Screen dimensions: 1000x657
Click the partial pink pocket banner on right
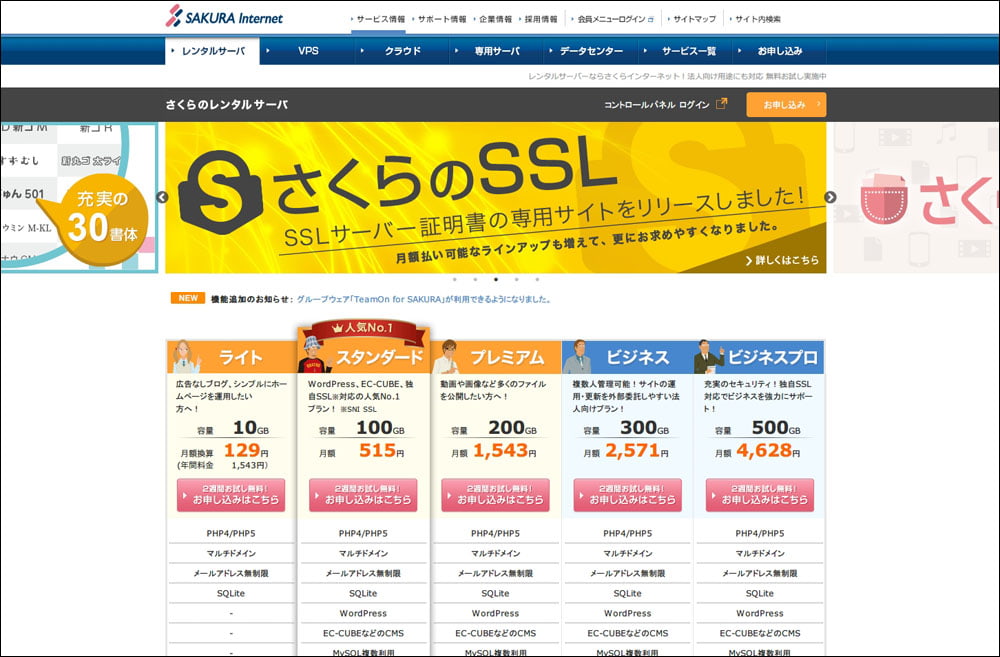coord(916,198)
